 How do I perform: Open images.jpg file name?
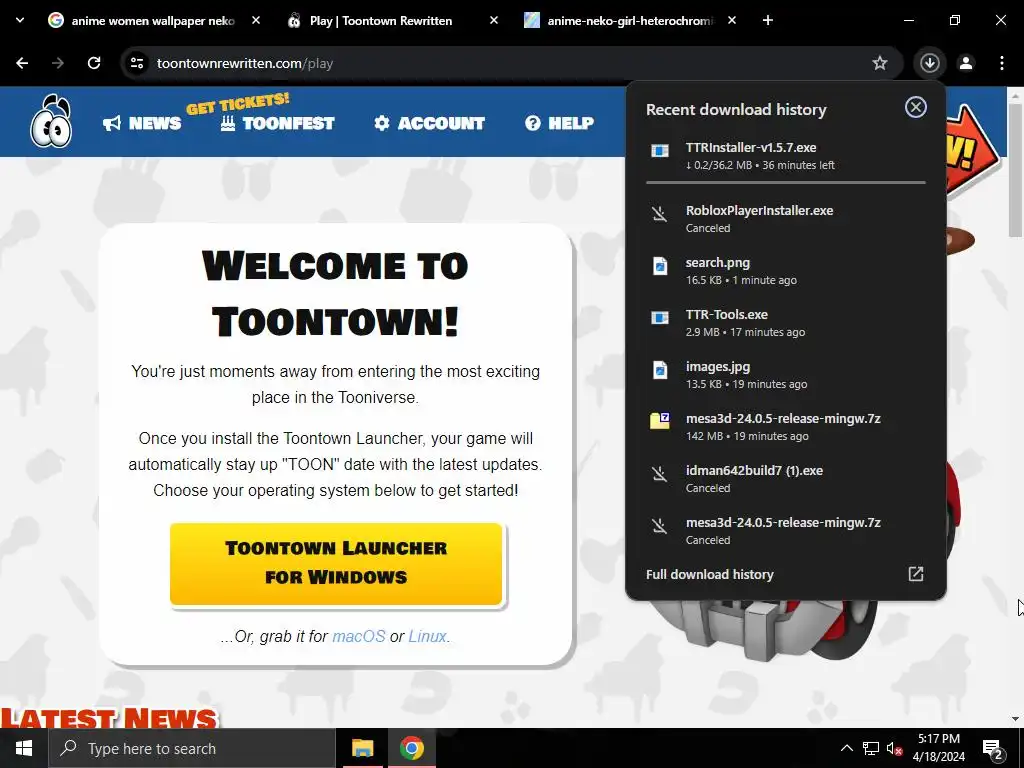tap(718, 366)
